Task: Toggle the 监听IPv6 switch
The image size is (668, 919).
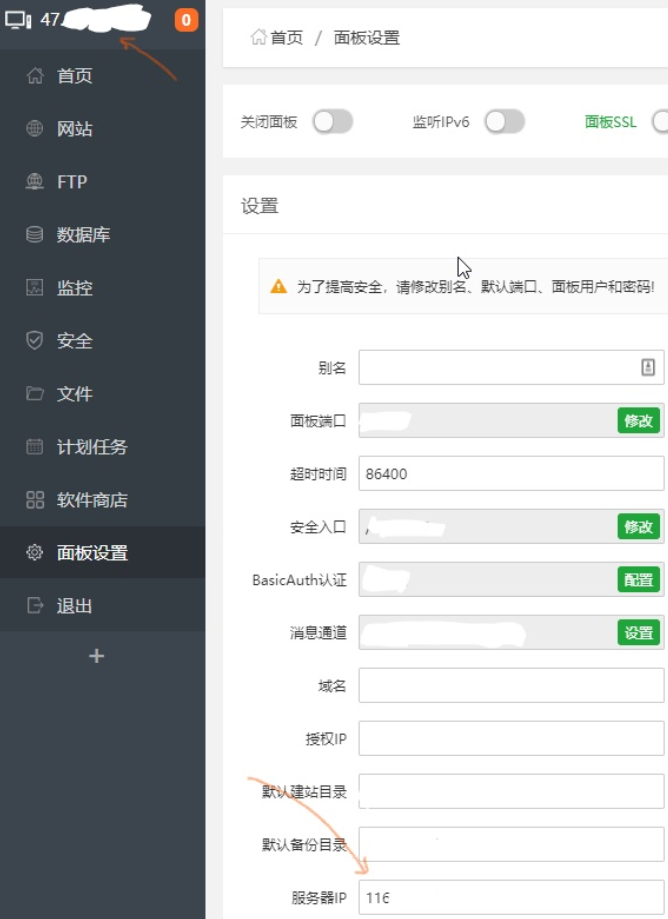Action: tap(505, 122)
